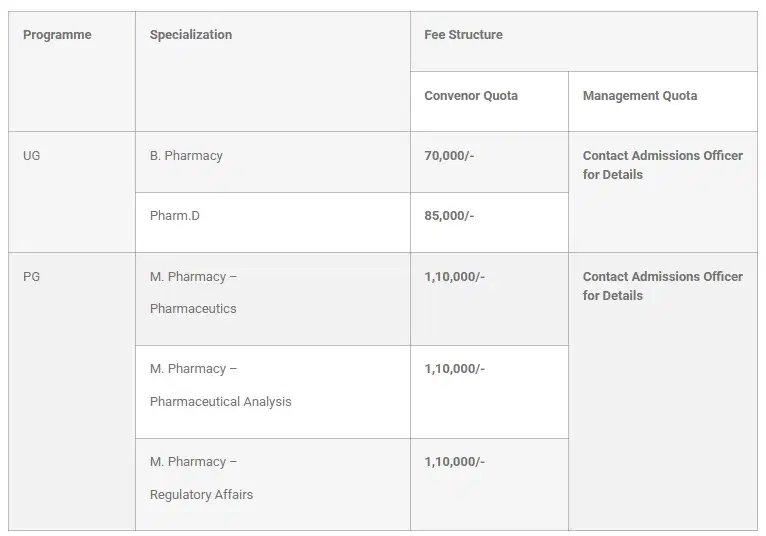Click the Regulatory Affairs specialization text
The width and height of the screenshot is (766, 536).
tap(201, 495)
